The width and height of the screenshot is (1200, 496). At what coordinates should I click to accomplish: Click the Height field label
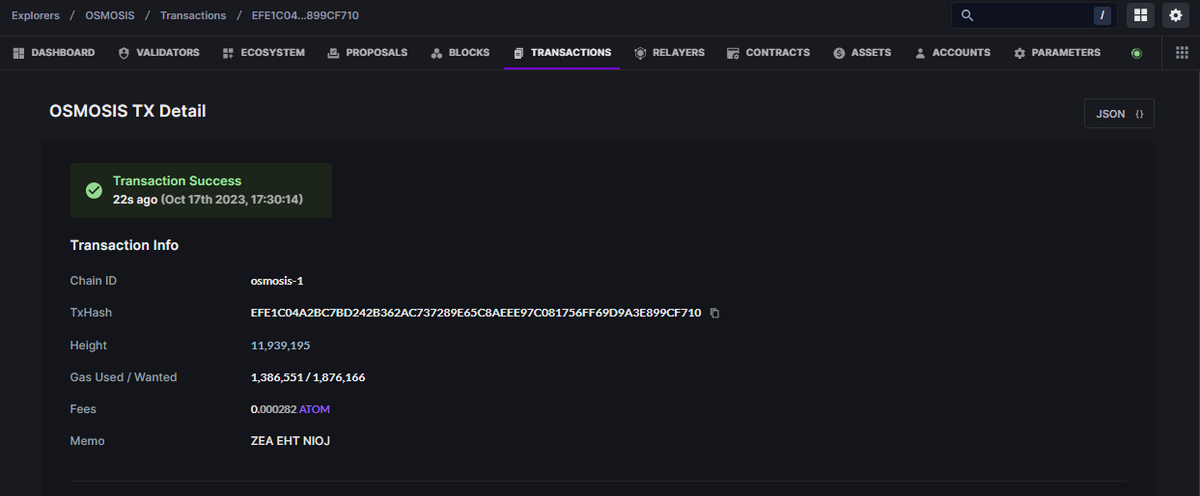pos(88,345)
